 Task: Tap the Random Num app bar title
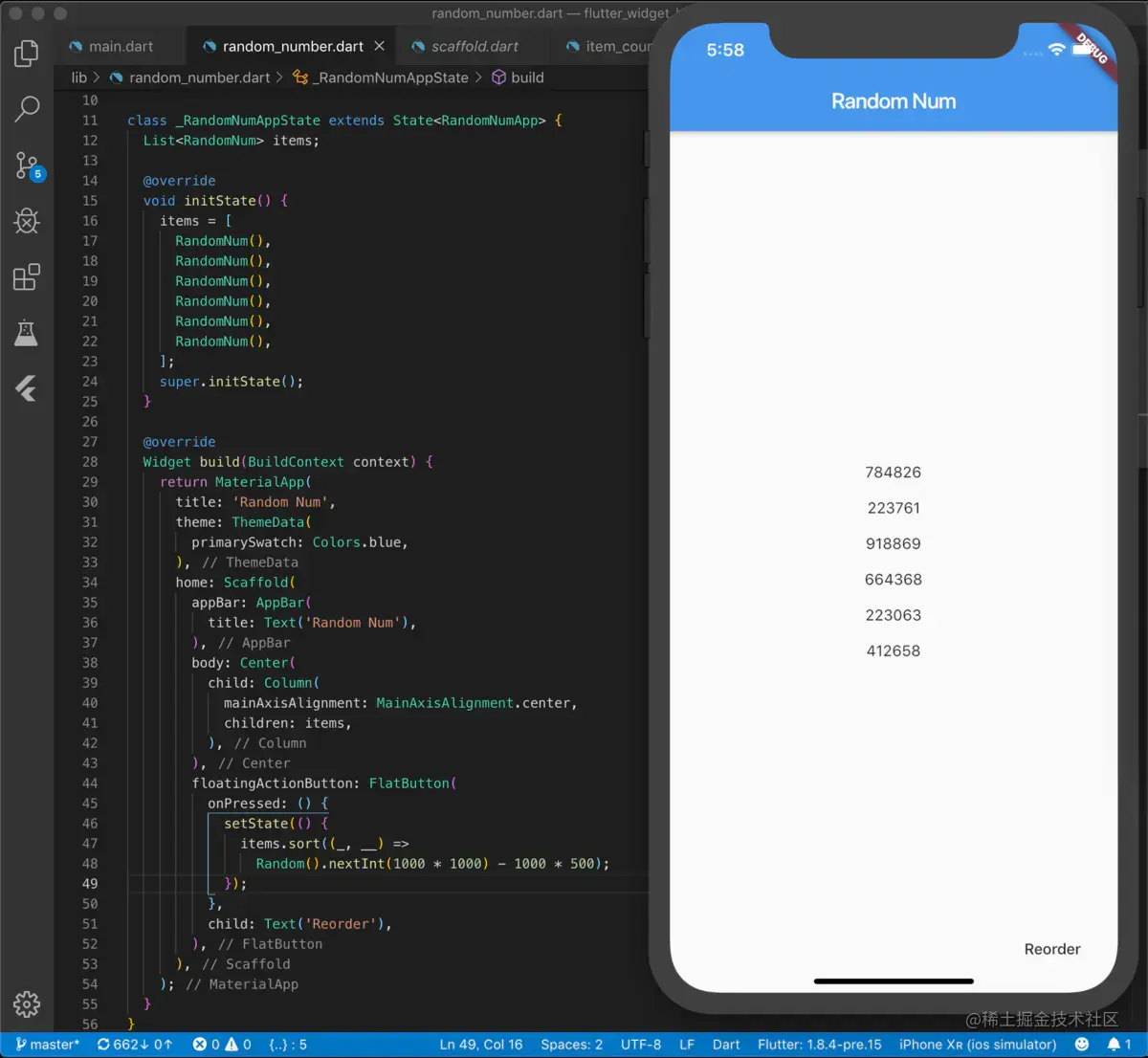894,101
